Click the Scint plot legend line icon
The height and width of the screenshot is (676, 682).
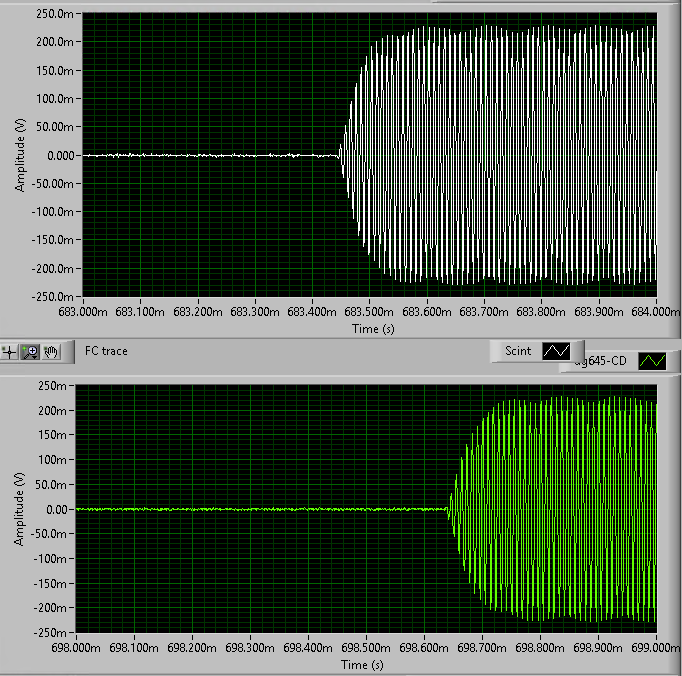(x=556, y=351)
